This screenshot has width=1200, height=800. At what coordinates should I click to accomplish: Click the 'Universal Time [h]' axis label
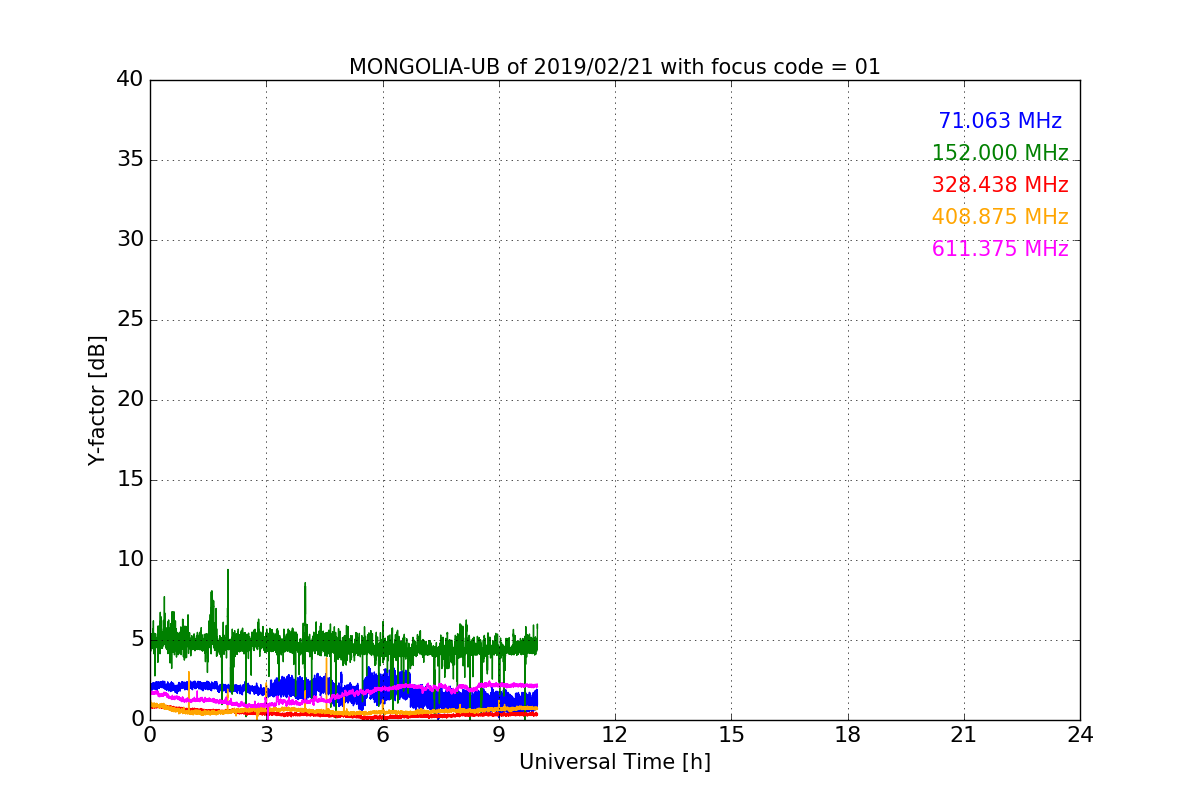[x=615, y=762]
